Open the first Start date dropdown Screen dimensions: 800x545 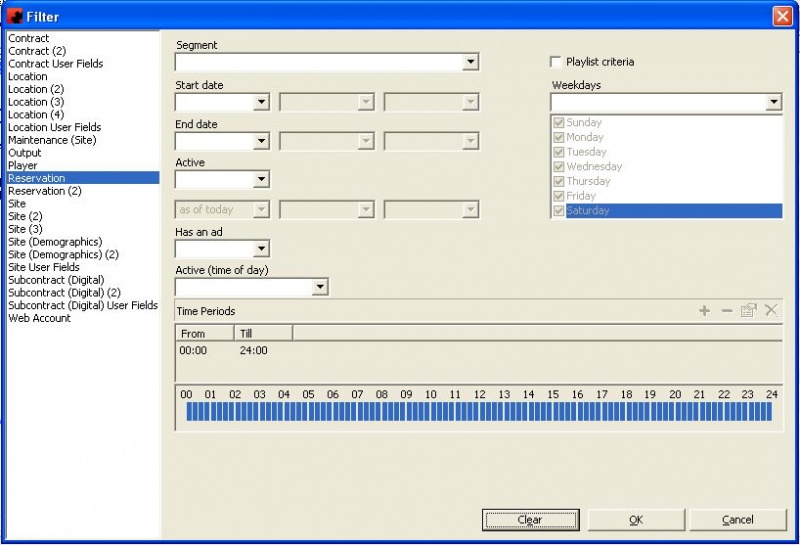click(261, 102)
